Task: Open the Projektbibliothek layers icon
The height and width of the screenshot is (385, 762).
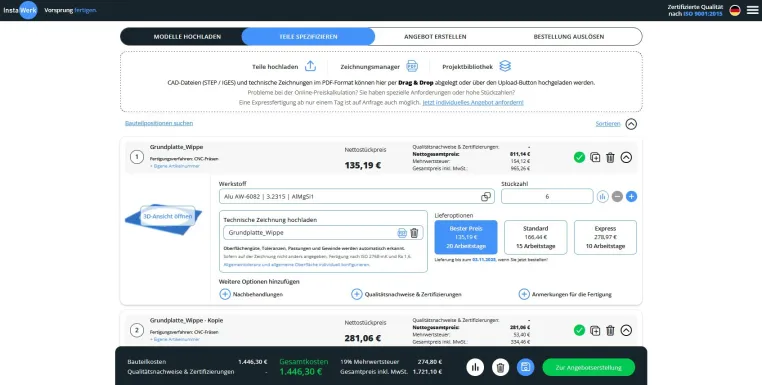Action: coord(505,66)
